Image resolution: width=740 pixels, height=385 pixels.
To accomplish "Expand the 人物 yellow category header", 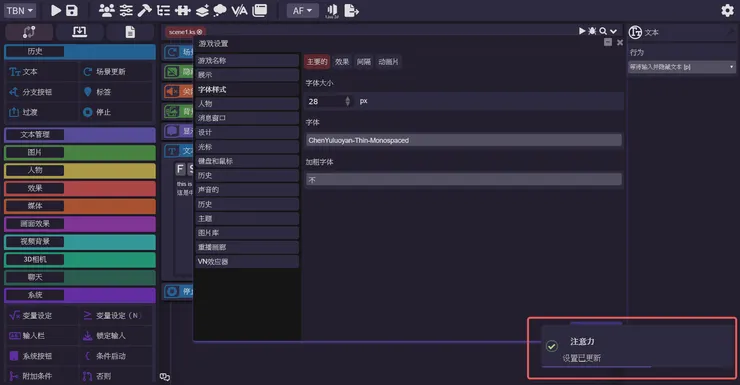I will pos(80,170).
